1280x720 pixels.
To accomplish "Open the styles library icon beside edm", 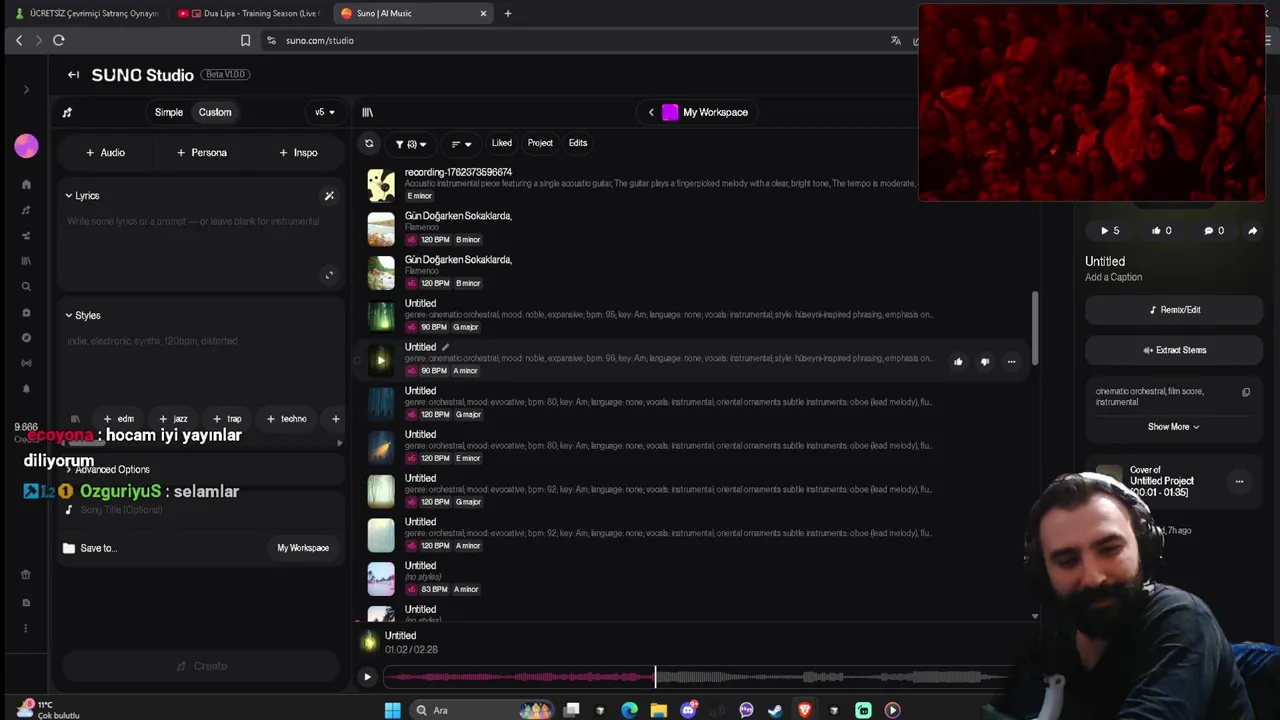I will 75,419.
